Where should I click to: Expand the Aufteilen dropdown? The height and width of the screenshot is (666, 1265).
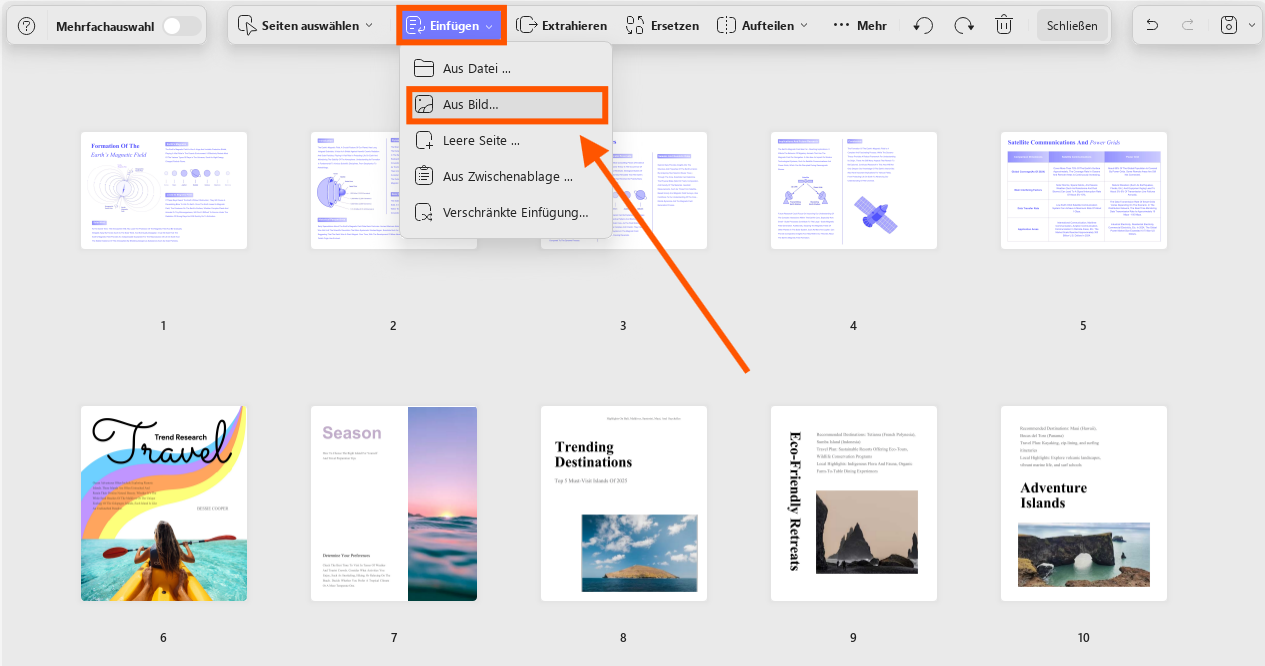[x=763, y=26]
